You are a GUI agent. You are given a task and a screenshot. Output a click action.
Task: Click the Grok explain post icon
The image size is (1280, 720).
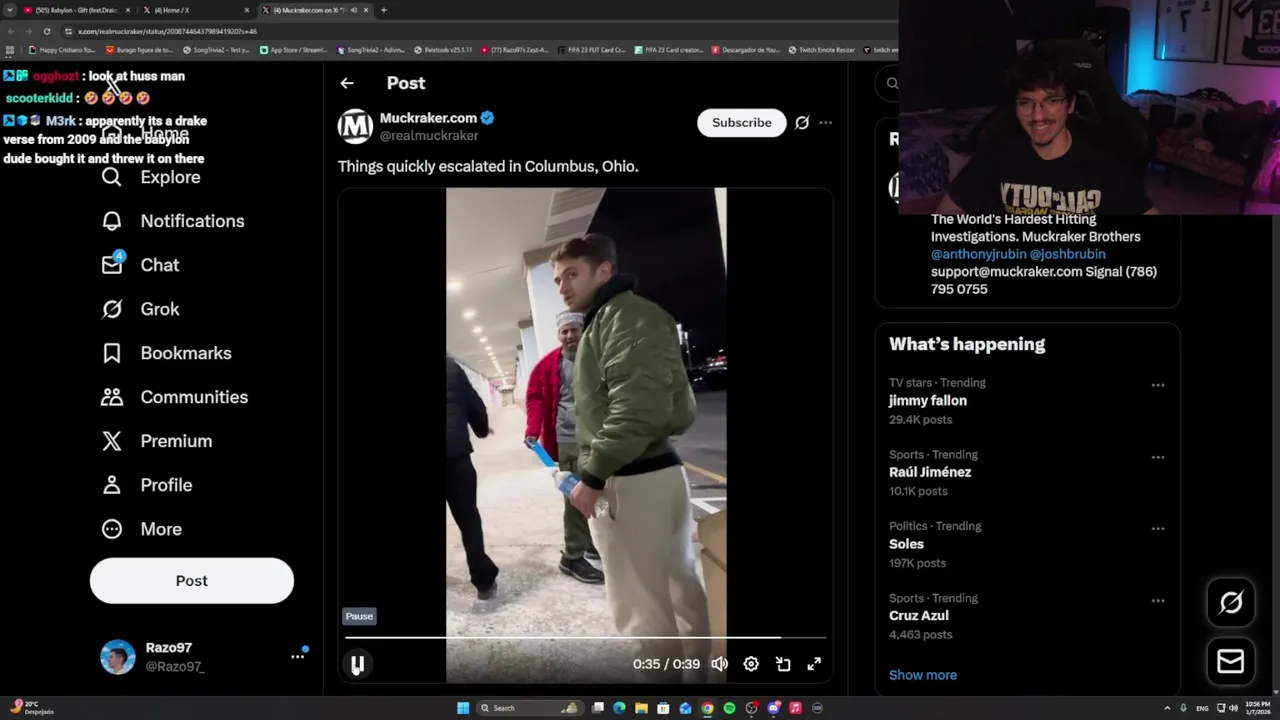[x=802, y=122]
